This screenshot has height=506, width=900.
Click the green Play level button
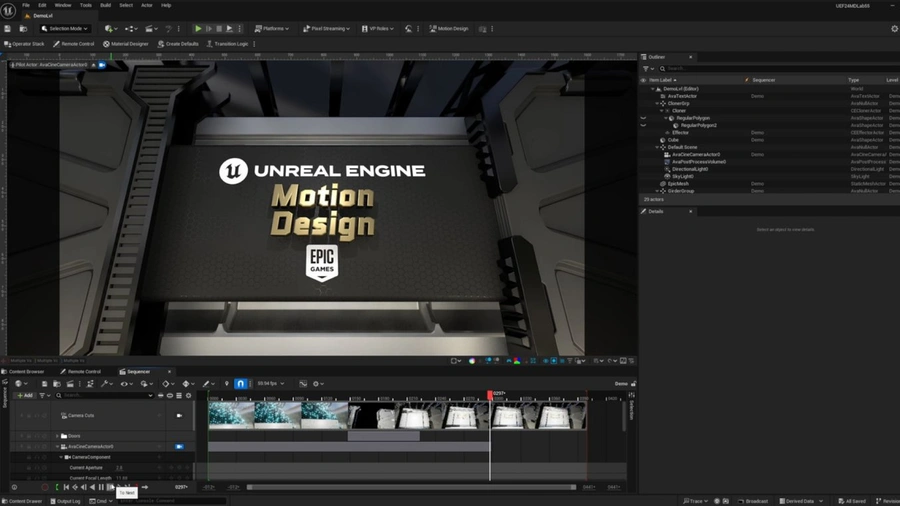pyautogui.click(x=198, y=29)
